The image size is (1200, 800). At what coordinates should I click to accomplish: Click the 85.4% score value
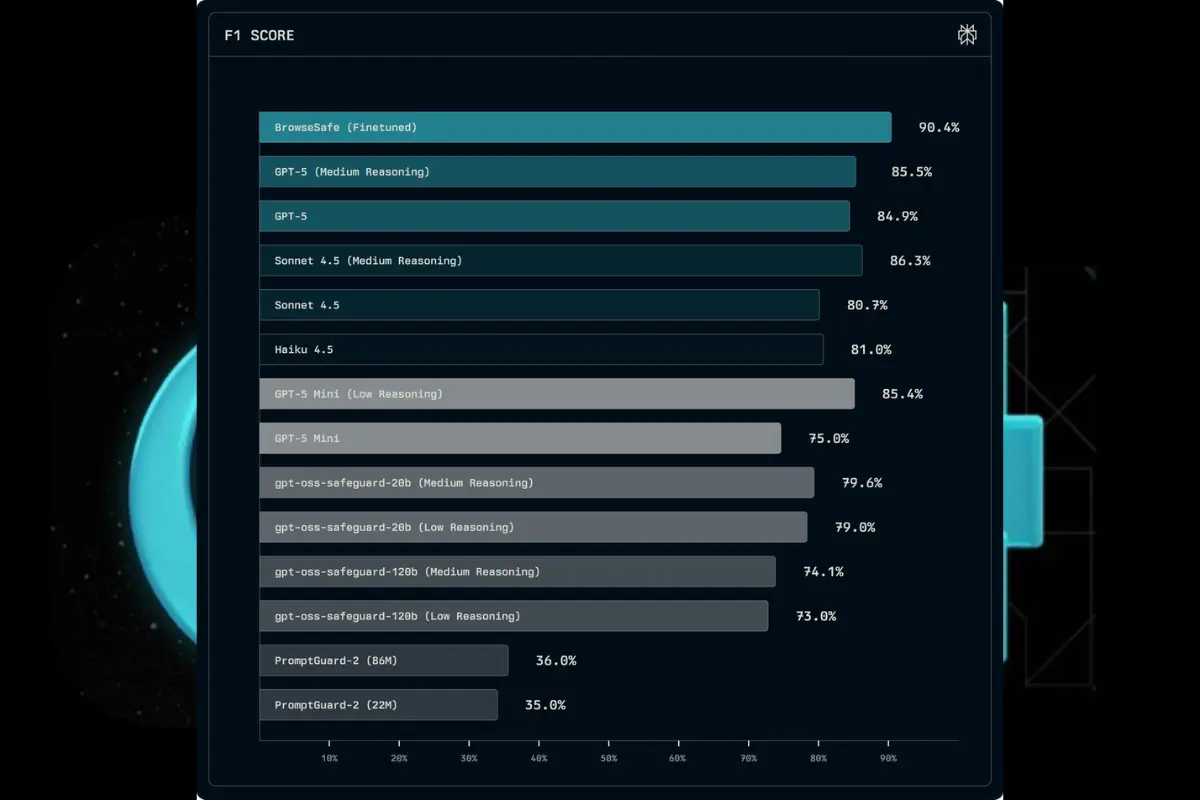click(902, 394)
